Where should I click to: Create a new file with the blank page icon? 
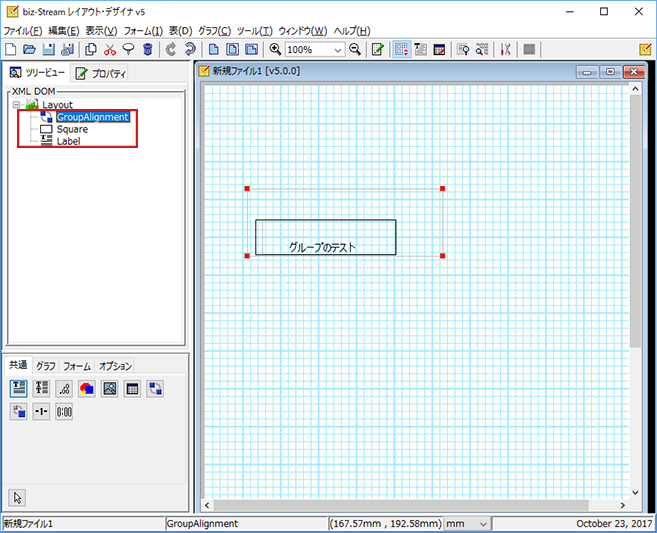10,49
